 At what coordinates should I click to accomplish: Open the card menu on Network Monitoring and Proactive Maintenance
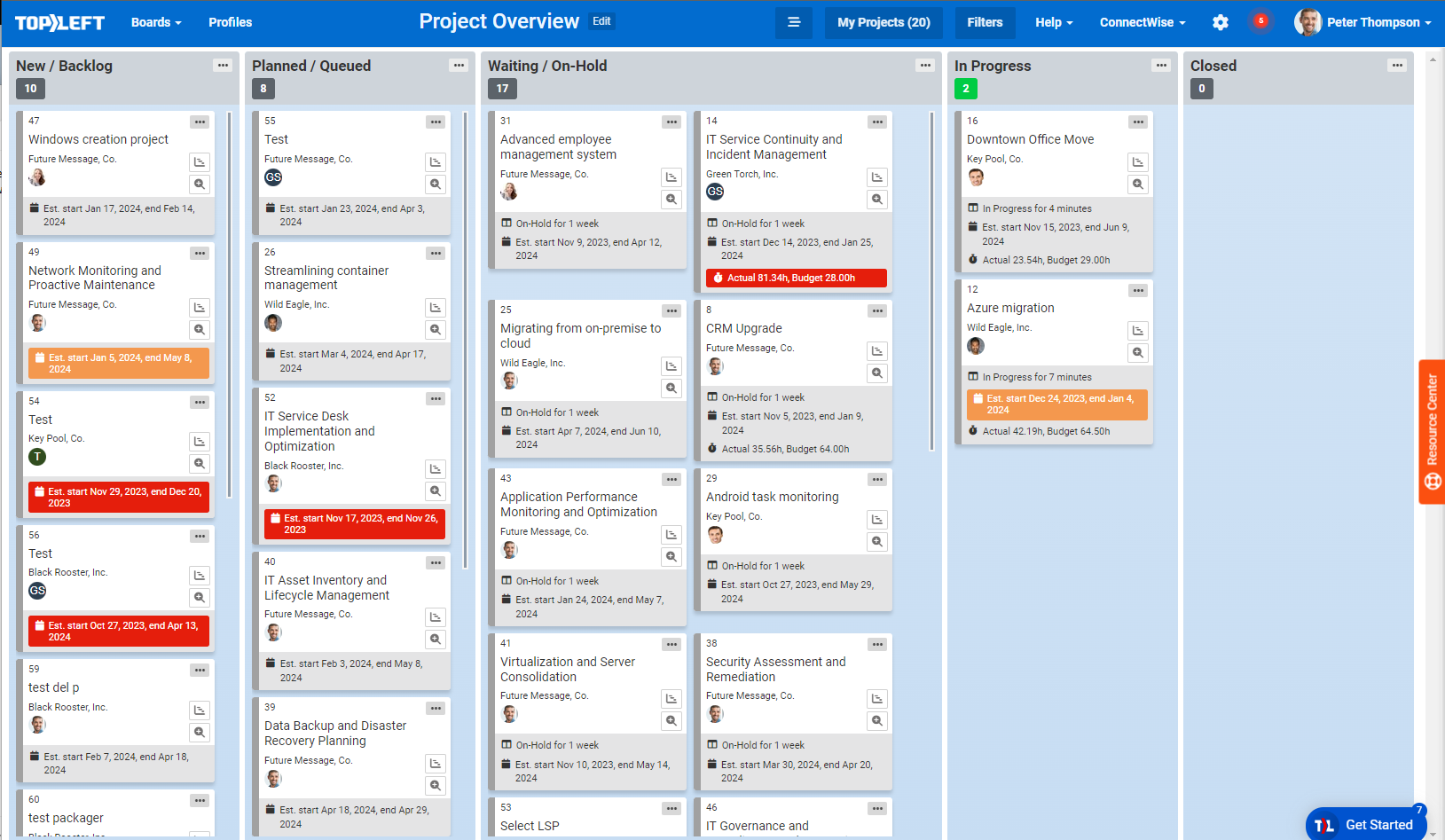coord(200,254)
